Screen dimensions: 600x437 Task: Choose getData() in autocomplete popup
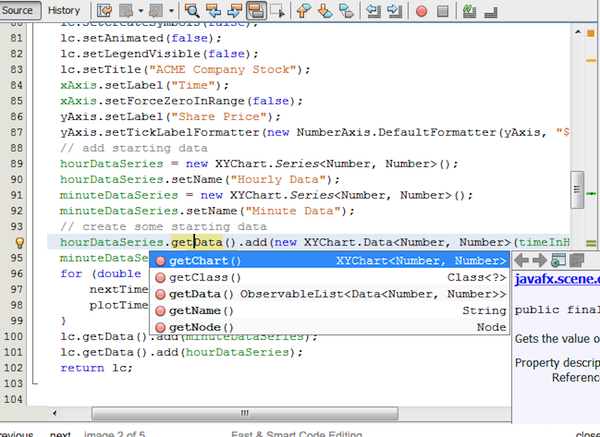201,294
